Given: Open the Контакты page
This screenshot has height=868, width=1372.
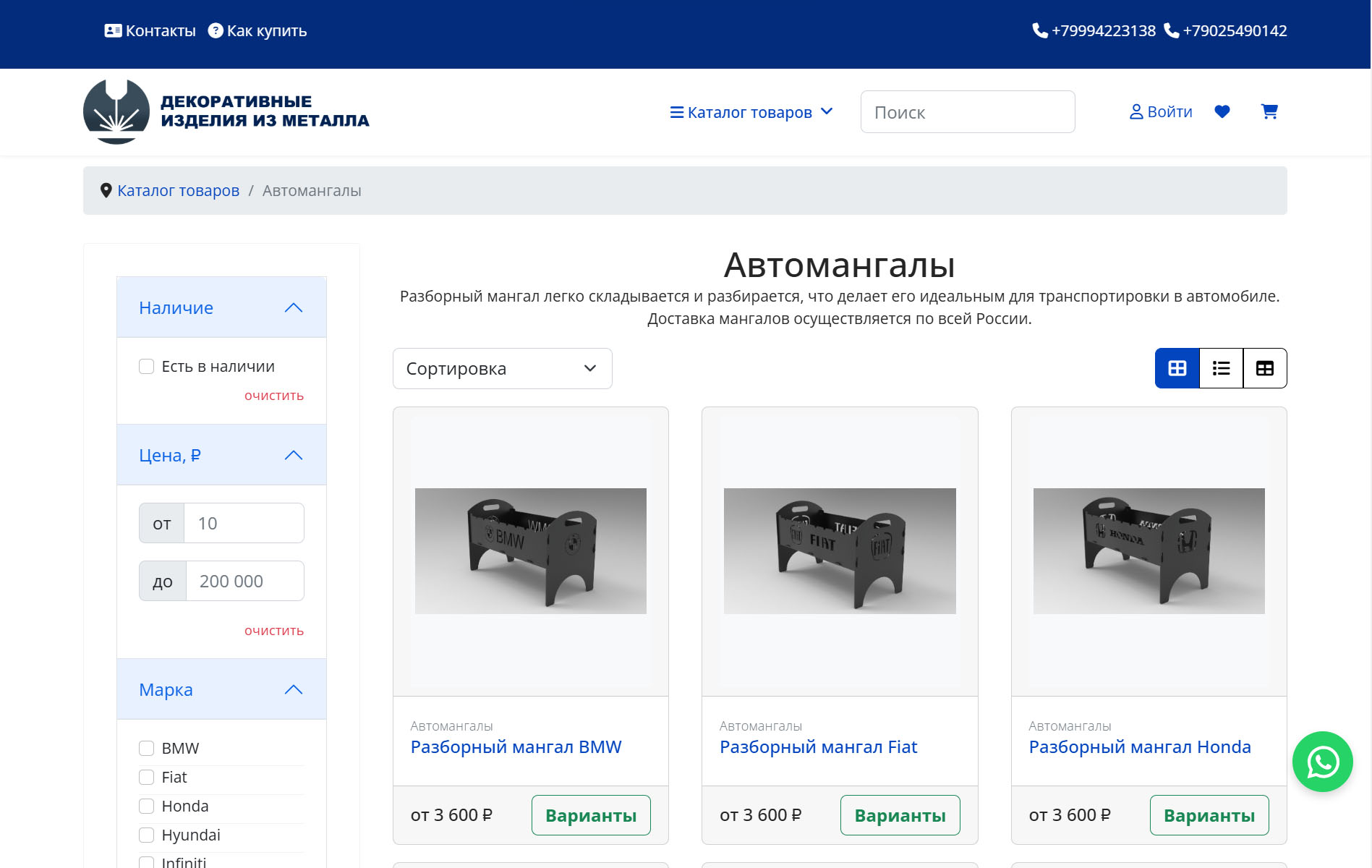Looking at the screenshot, I should click(150, 30).
